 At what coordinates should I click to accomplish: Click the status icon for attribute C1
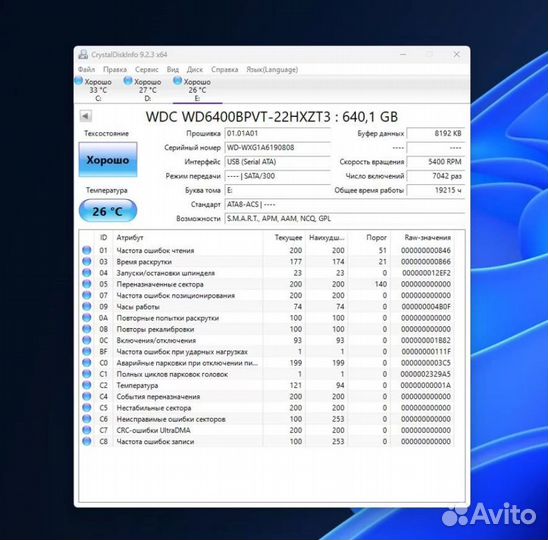tap(87, 374)
